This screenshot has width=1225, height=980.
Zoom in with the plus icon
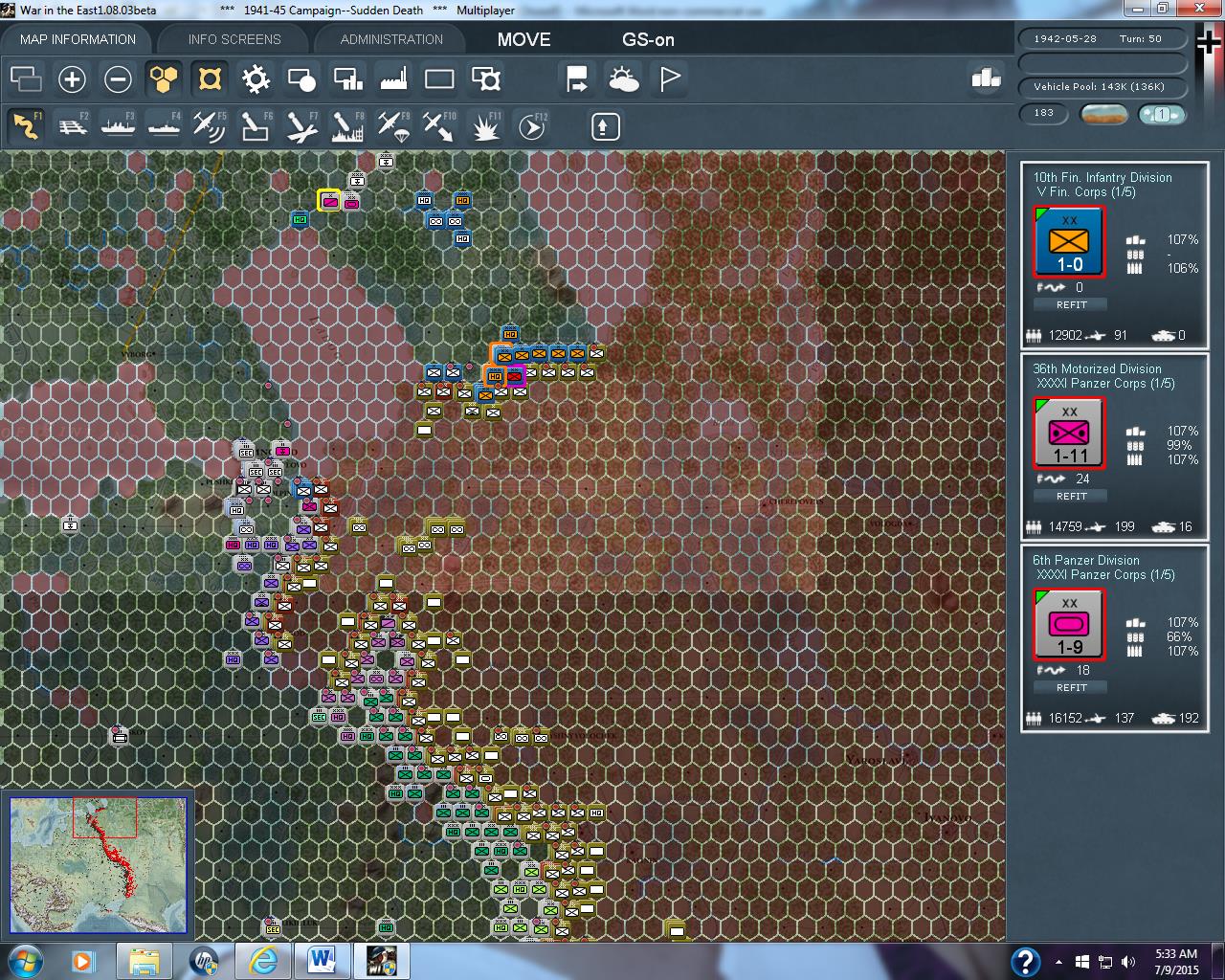pos(72,78)
